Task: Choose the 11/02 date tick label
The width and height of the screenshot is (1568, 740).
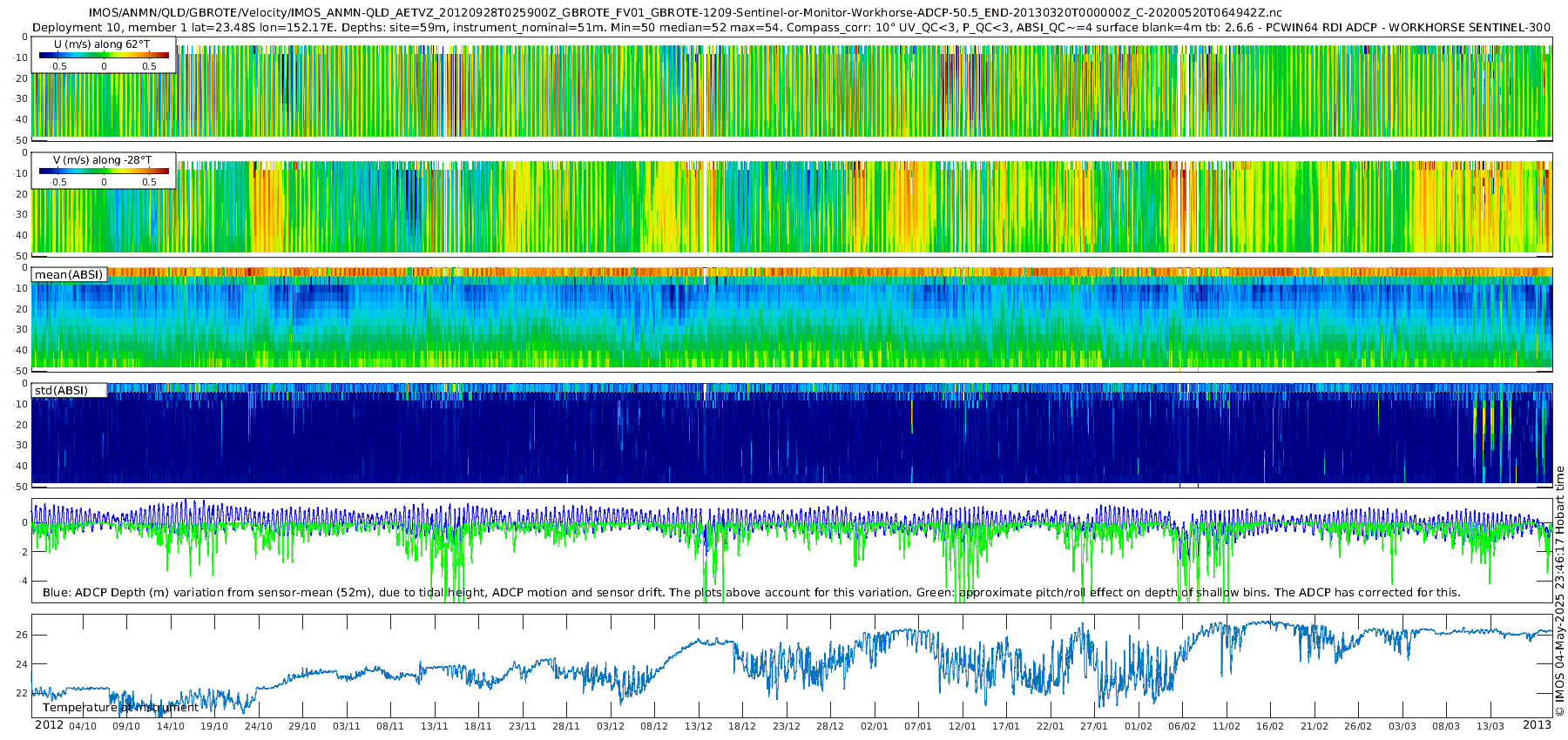Action: coord(1227,726)
